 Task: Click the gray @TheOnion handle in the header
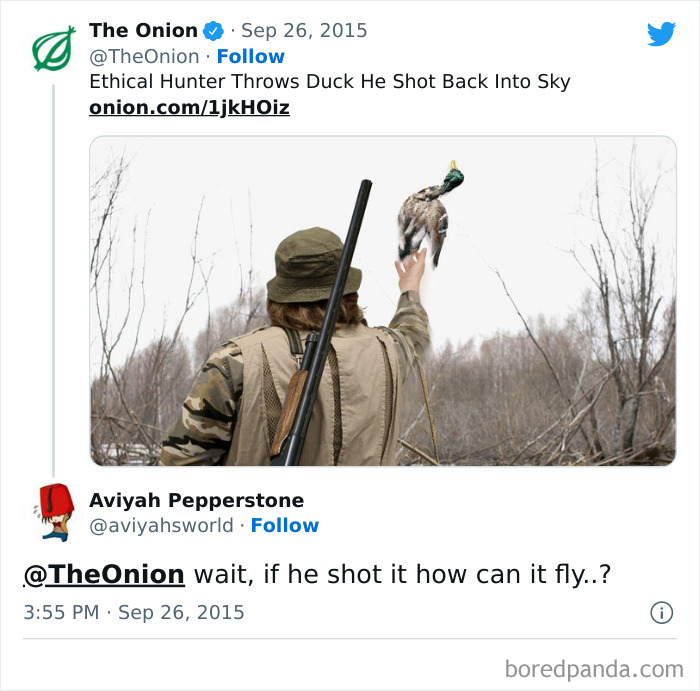click(x=144, y=57)
